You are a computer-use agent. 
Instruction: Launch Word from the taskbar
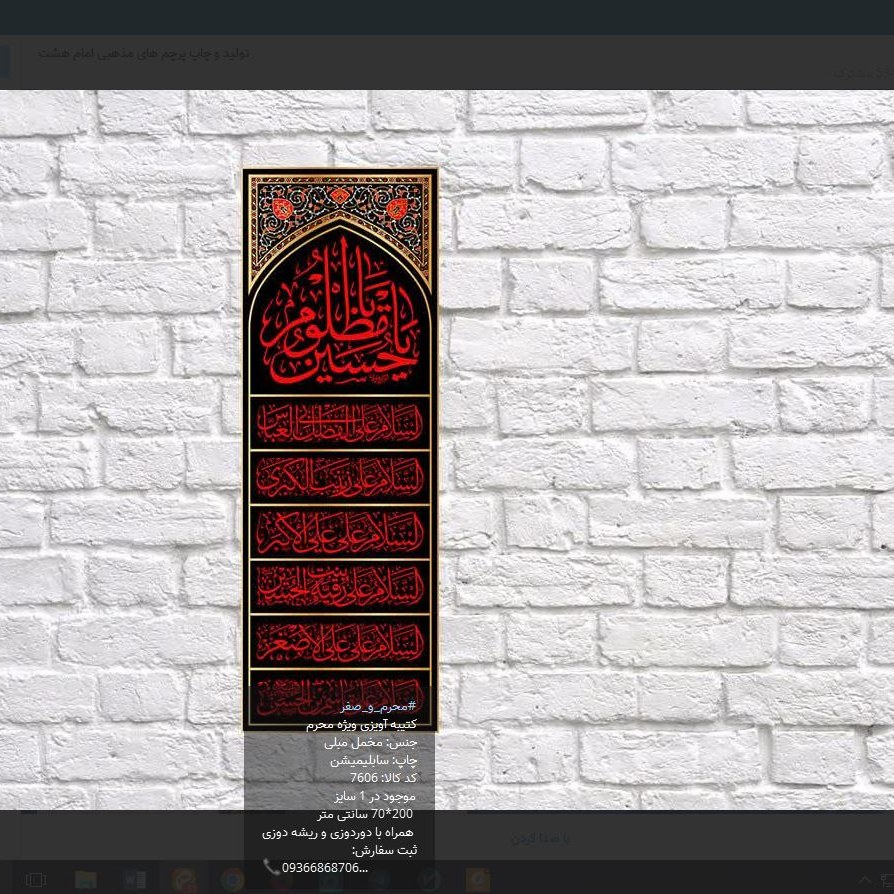(135, 880)
